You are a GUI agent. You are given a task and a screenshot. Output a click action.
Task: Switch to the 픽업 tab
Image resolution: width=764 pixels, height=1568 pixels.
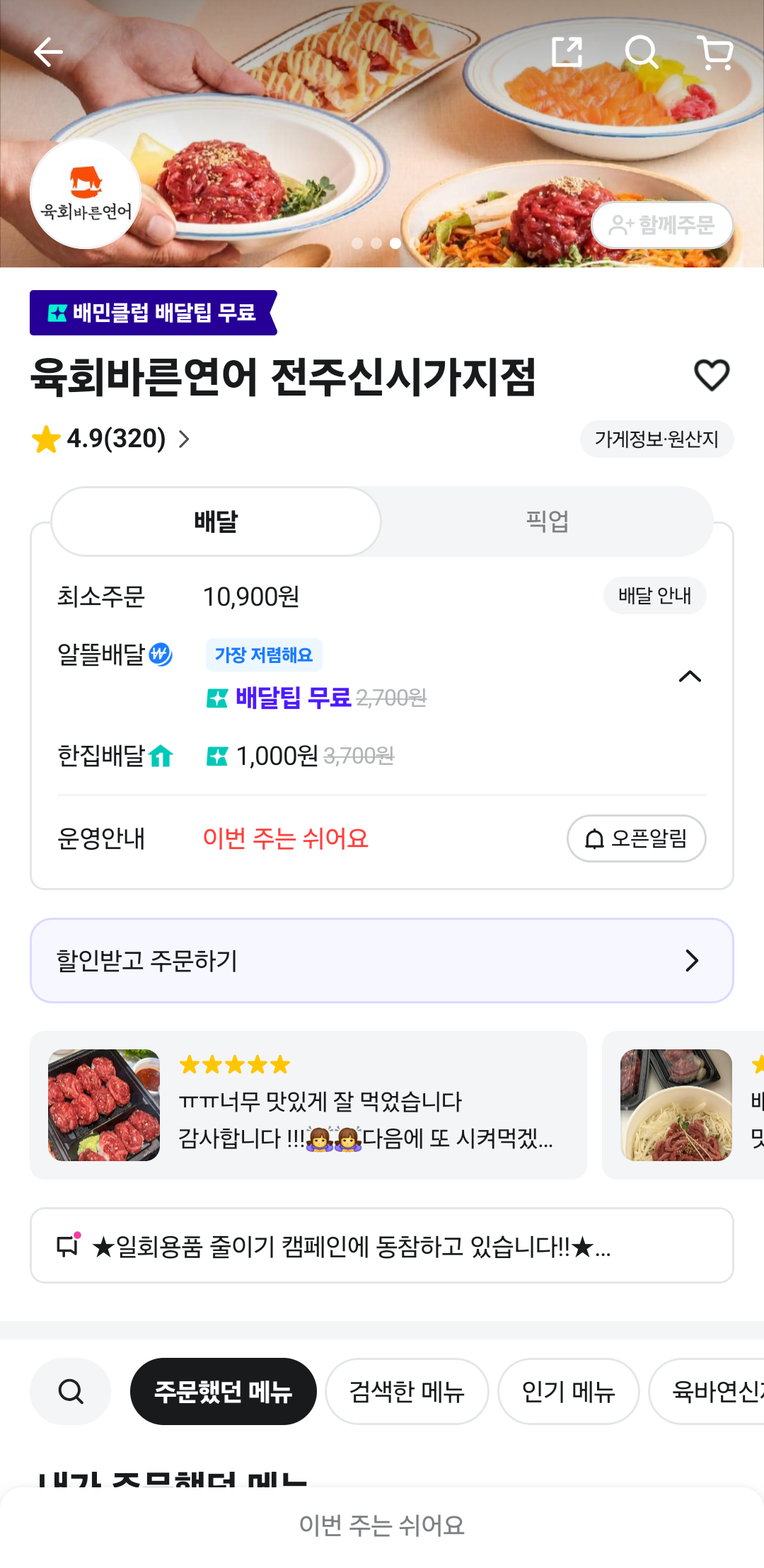[547, 521]
